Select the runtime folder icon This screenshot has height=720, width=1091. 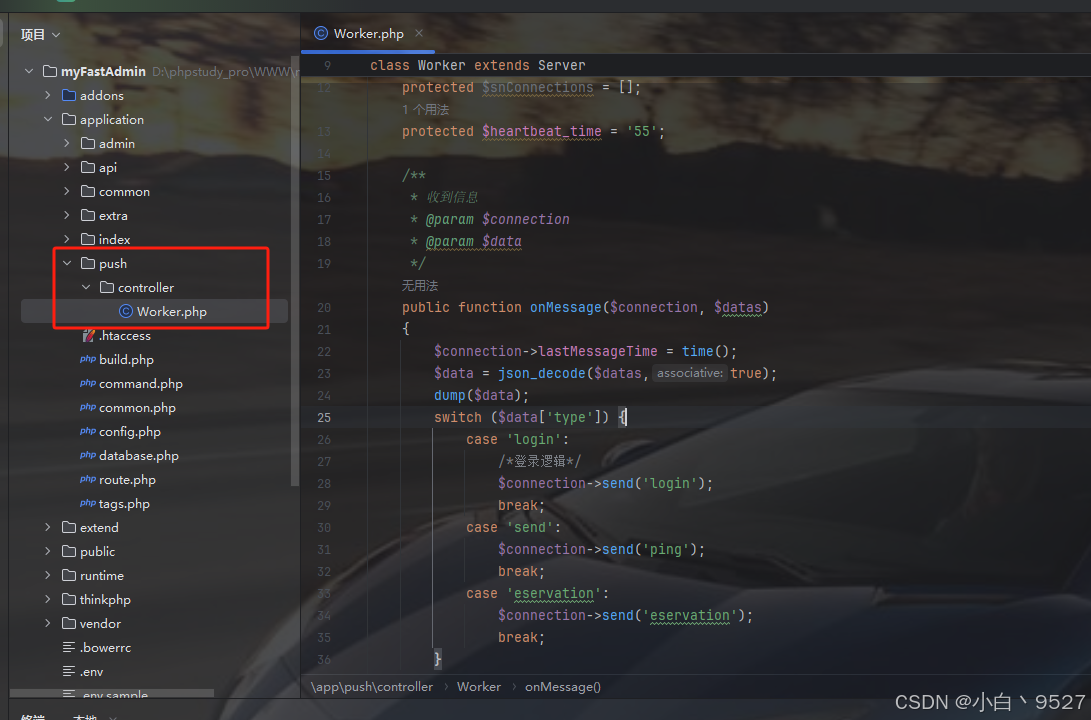tap(69, 575)
